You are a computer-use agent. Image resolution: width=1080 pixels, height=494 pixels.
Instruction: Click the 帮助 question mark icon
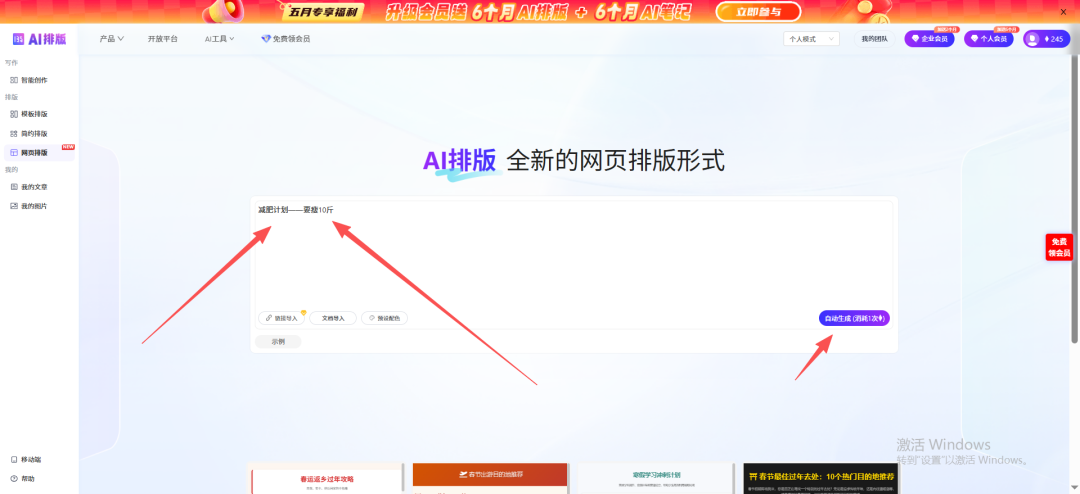(14, 479)
